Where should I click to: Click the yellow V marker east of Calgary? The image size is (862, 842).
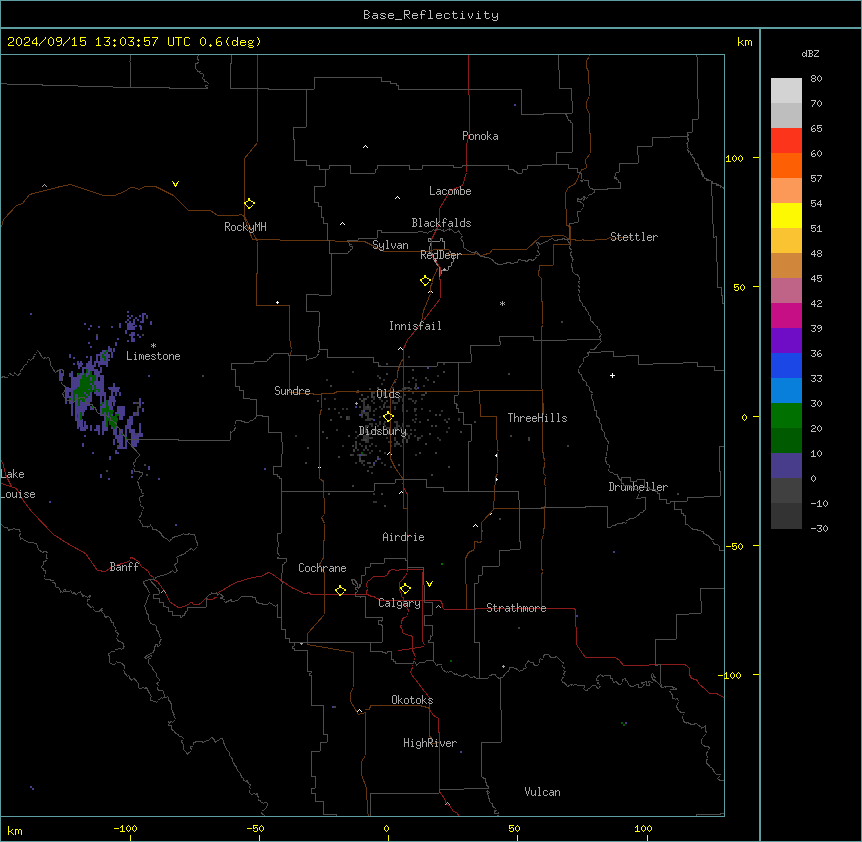(429, 584)
